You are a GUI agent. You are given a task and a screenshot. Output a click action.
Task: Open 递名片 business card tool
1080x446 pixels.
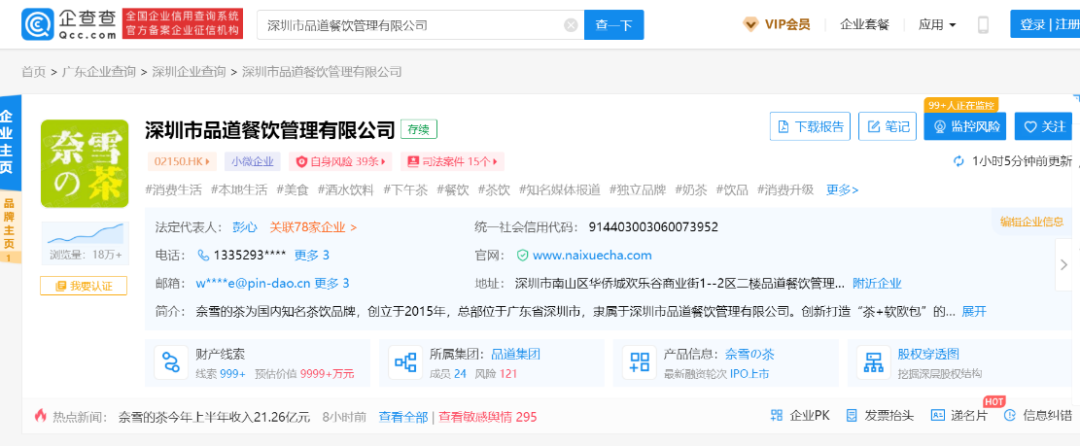[959, 416]
